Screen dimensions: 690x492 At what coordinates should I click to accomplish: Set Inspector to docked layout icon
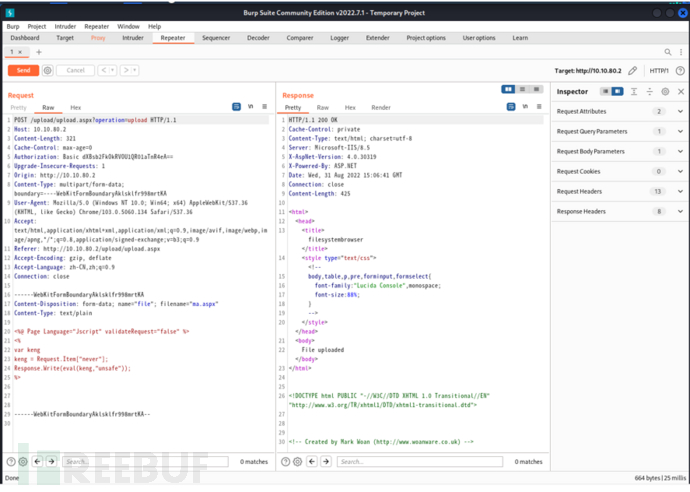tap(617, 91)
